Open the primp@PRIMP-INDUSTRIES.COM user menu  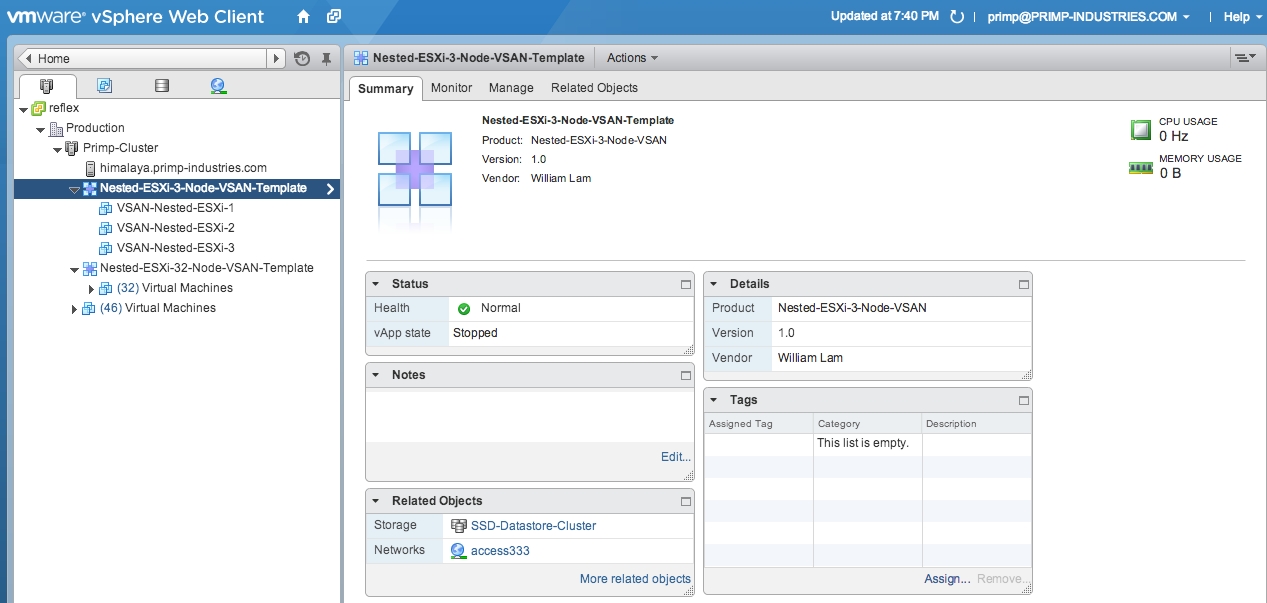[1089, 17]
